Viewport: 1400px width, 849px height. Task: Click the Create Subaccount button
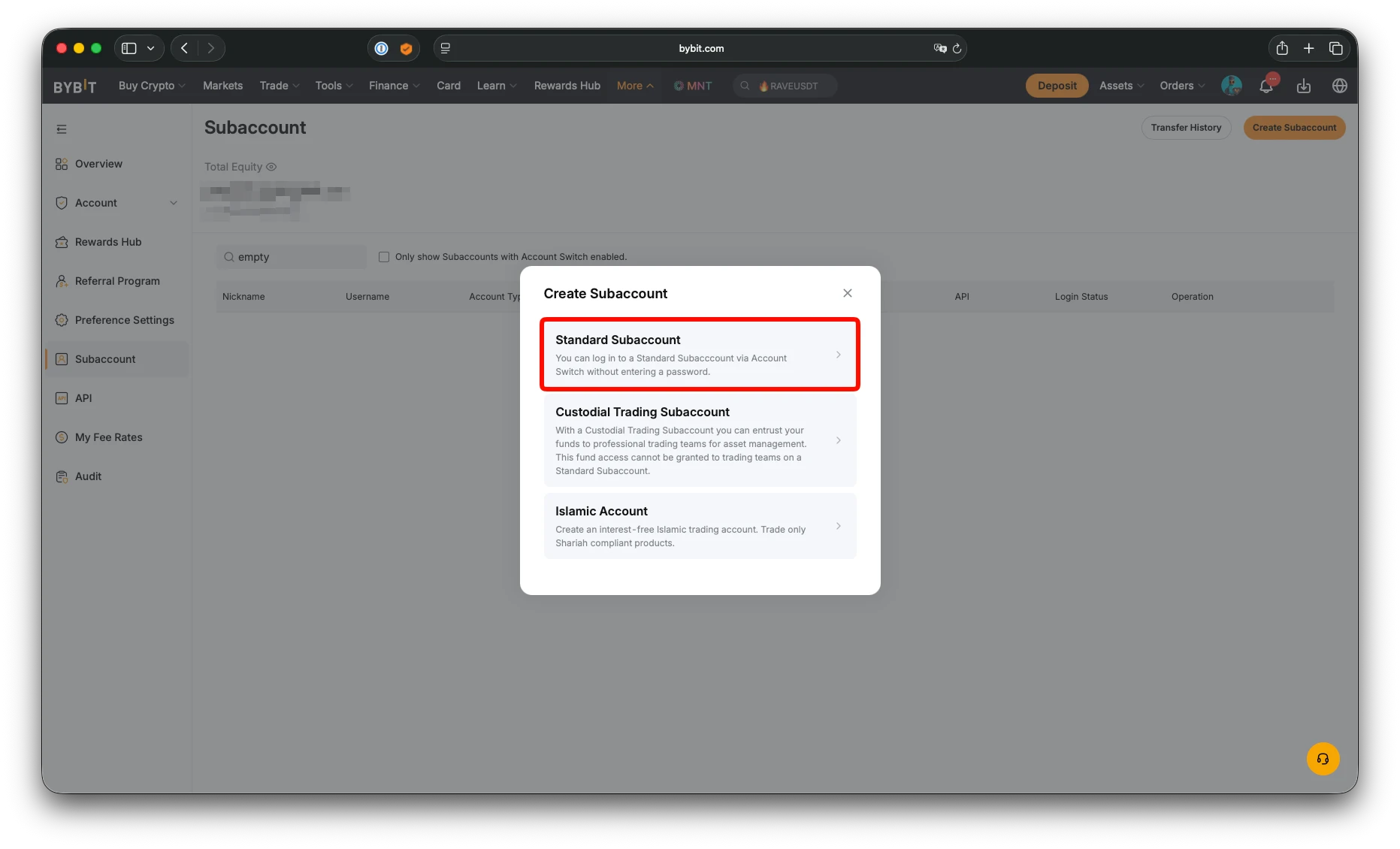(x=1294, y=128)
